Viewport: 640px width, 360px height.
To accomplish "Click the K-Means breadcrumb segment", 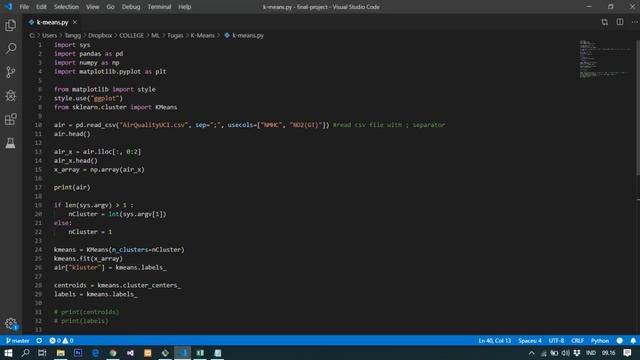I will click(202, 36).
